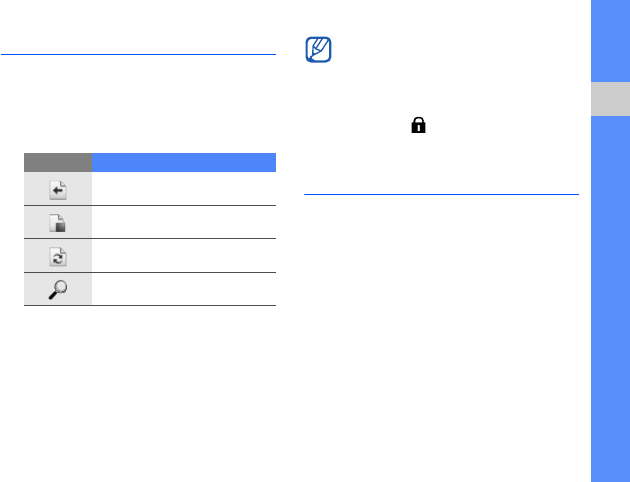Select the half-shaded page icon
Screen dimensions: 630x482
click(57, 221)
